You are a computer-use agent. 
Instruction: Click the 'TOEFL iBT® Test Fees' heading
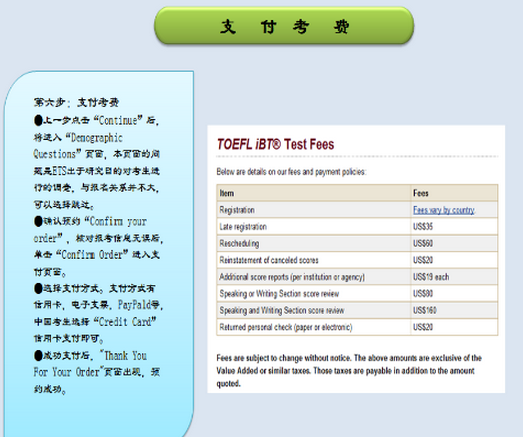pyautogui.click(x=276, y=144)
